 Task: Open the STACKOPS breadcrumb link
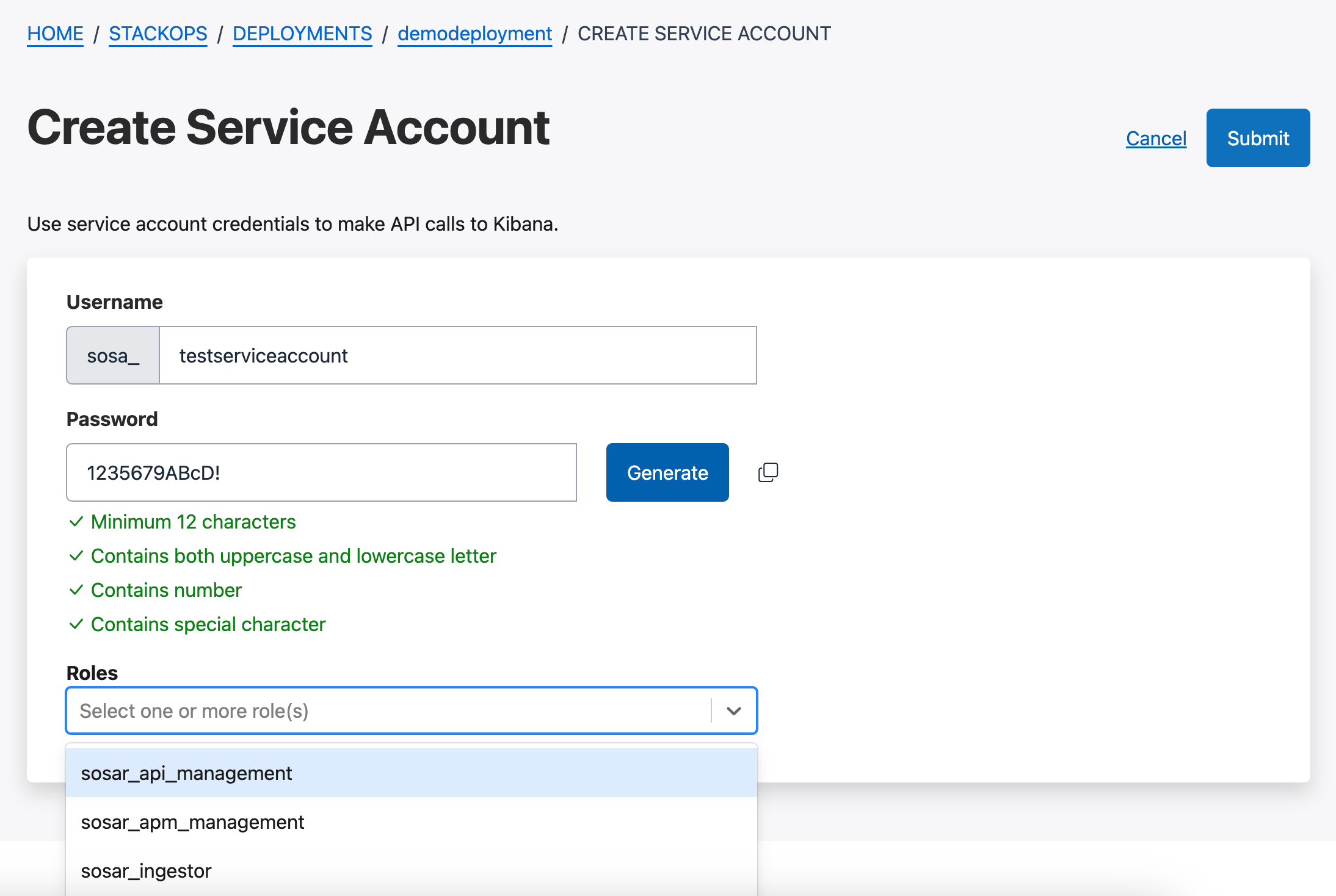tap(158, 34)
